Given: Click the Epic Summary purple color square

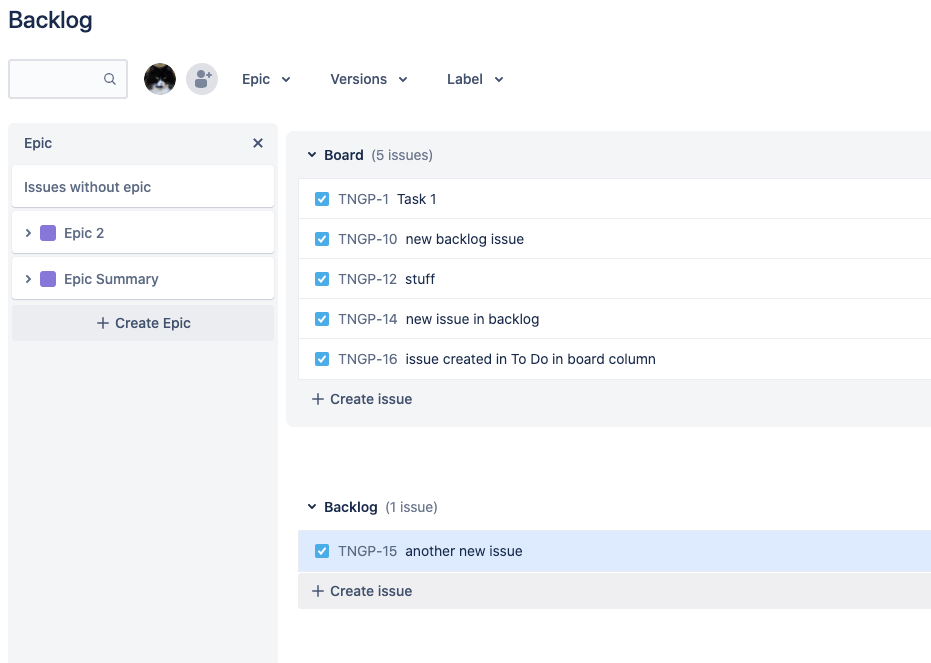Looking at the screenshot, I should pyautogui.click(x=48, y=279).
